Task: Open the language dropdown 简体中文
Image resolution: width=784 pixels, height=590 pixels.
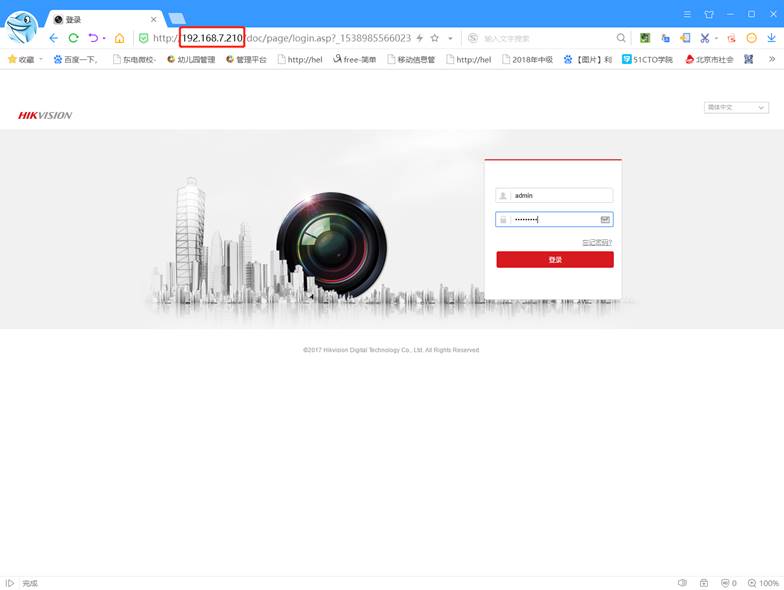Action: coord(736,107)
